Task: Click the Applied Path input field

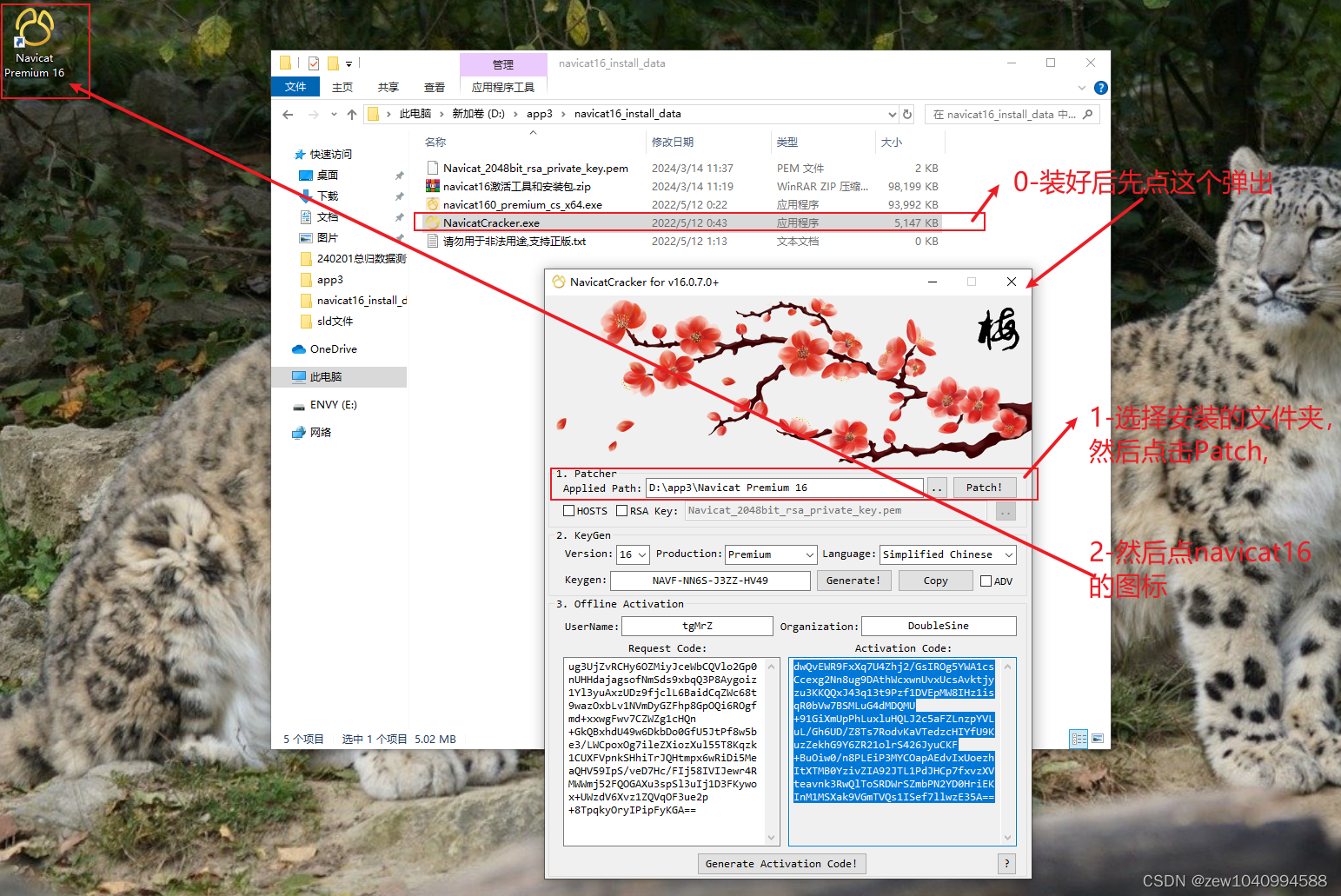Action: point(785,488)
